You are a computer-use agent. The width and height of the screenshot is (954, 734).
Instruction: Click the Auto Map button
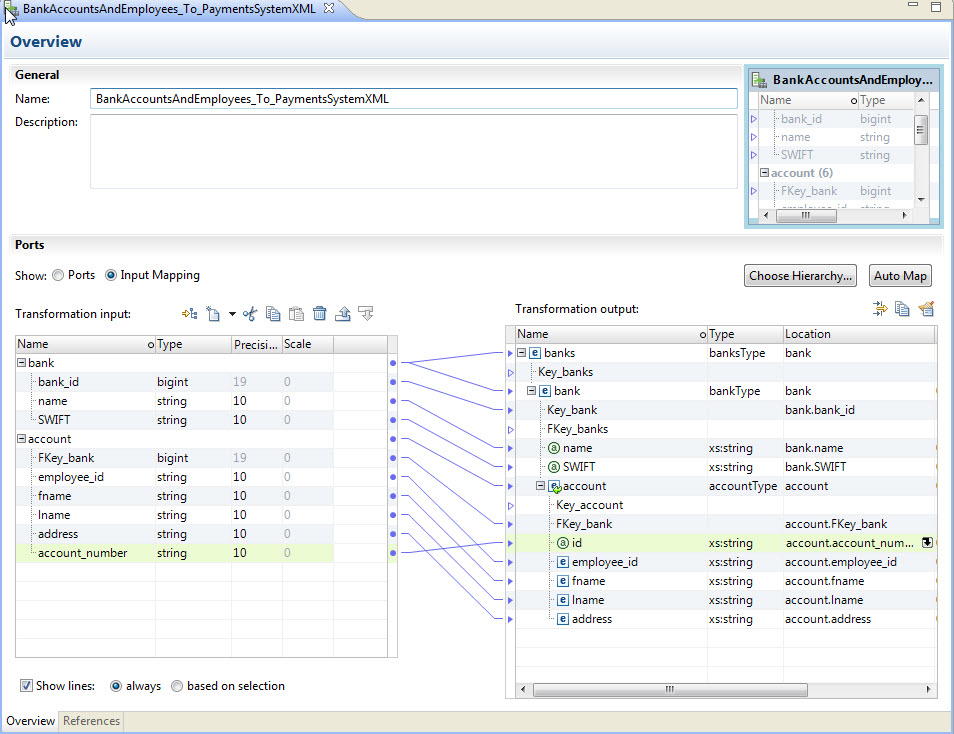[x=900, y=276]
